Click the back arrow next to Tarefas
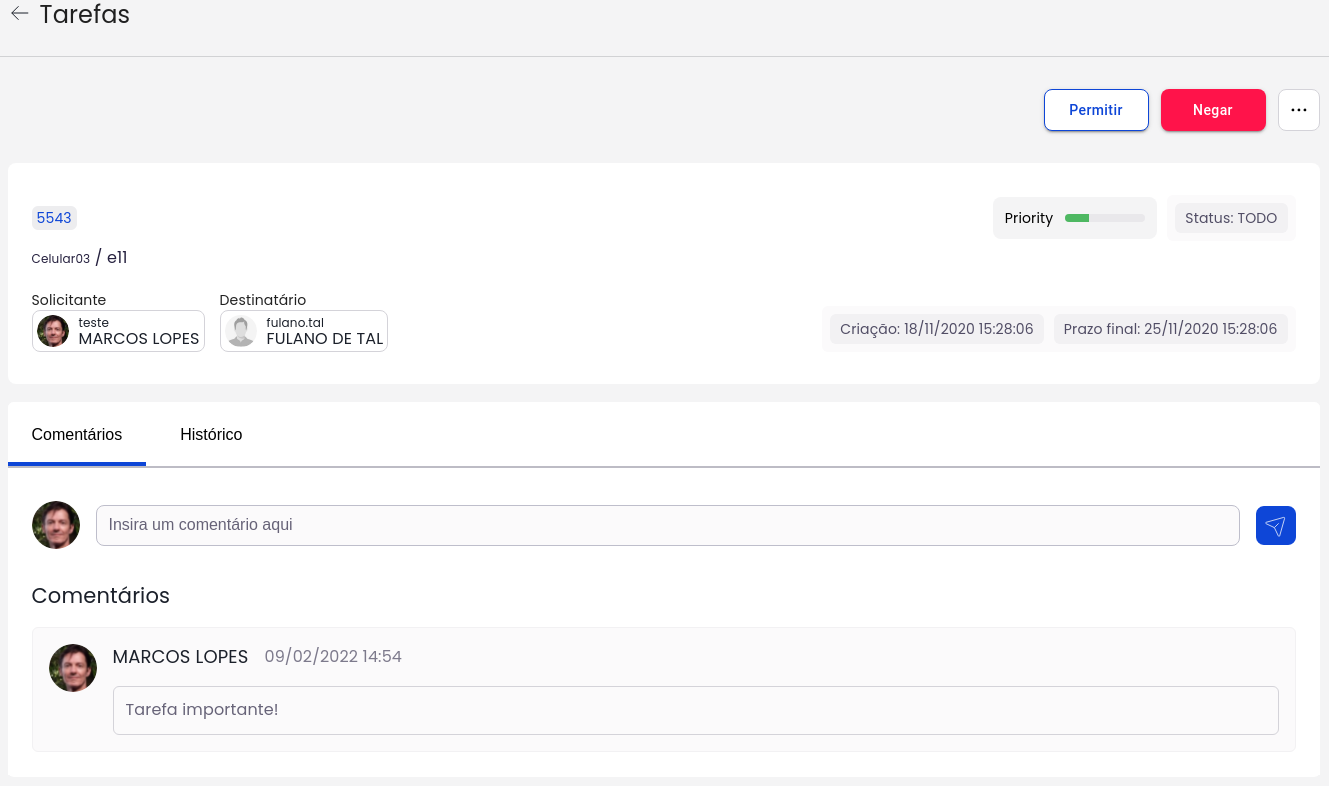 click(19, 14)
